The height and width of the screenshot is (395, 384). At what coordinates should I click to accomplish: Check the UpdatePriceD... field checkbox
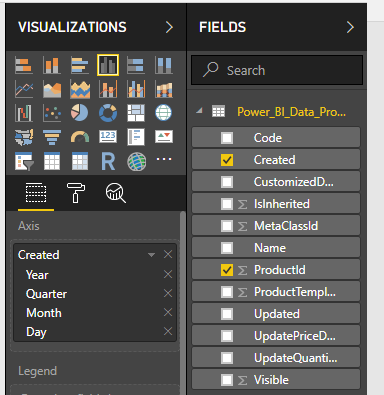[227, 336]
